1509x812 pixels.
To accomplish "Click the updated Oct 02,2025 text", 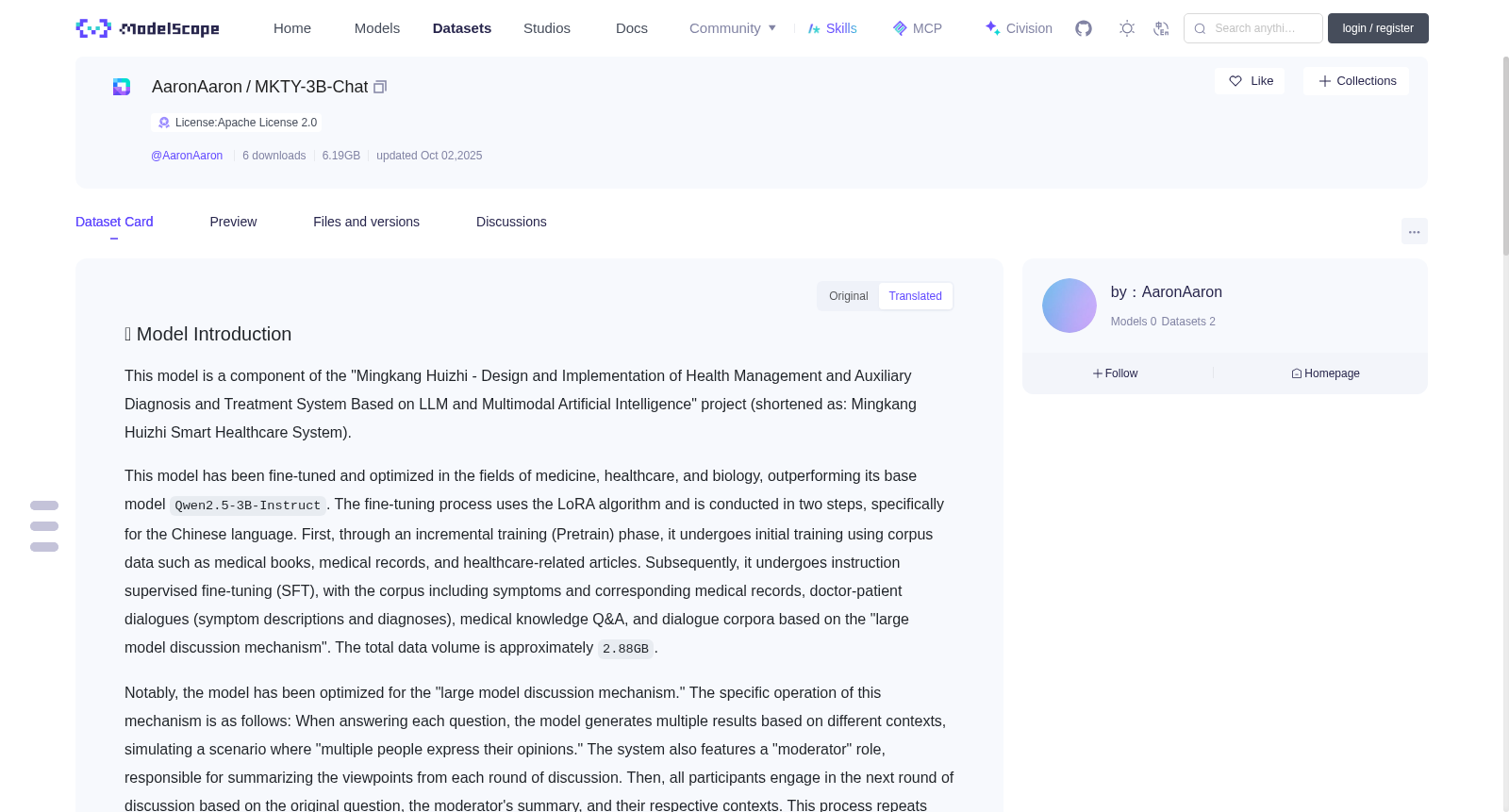I will 429,156.
